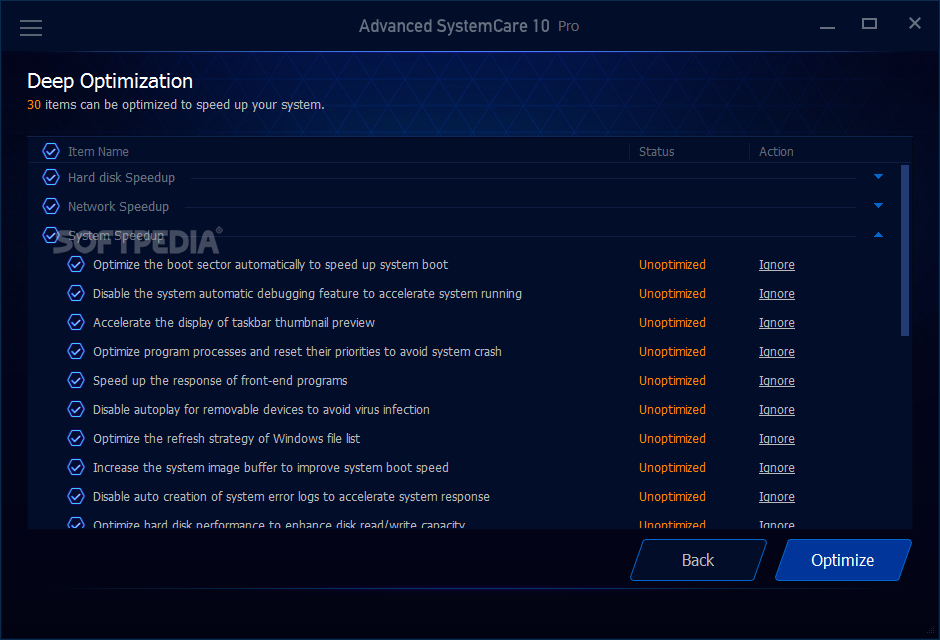This screenshot has width=940, height=640.
Task: Close the Advanced SystemCare window
Action: pyautogui.click(x=914, y=23)
